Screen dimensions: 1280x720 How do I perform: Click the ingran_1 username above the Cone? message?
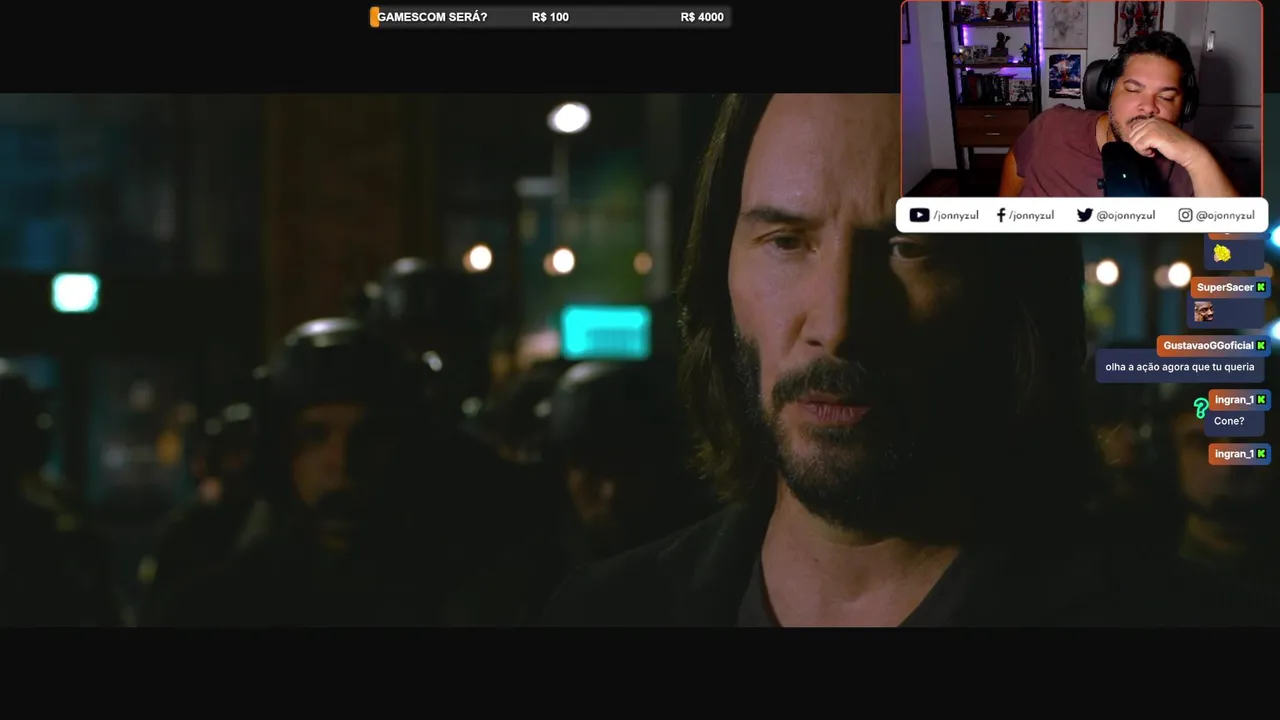click(1234, 399)
